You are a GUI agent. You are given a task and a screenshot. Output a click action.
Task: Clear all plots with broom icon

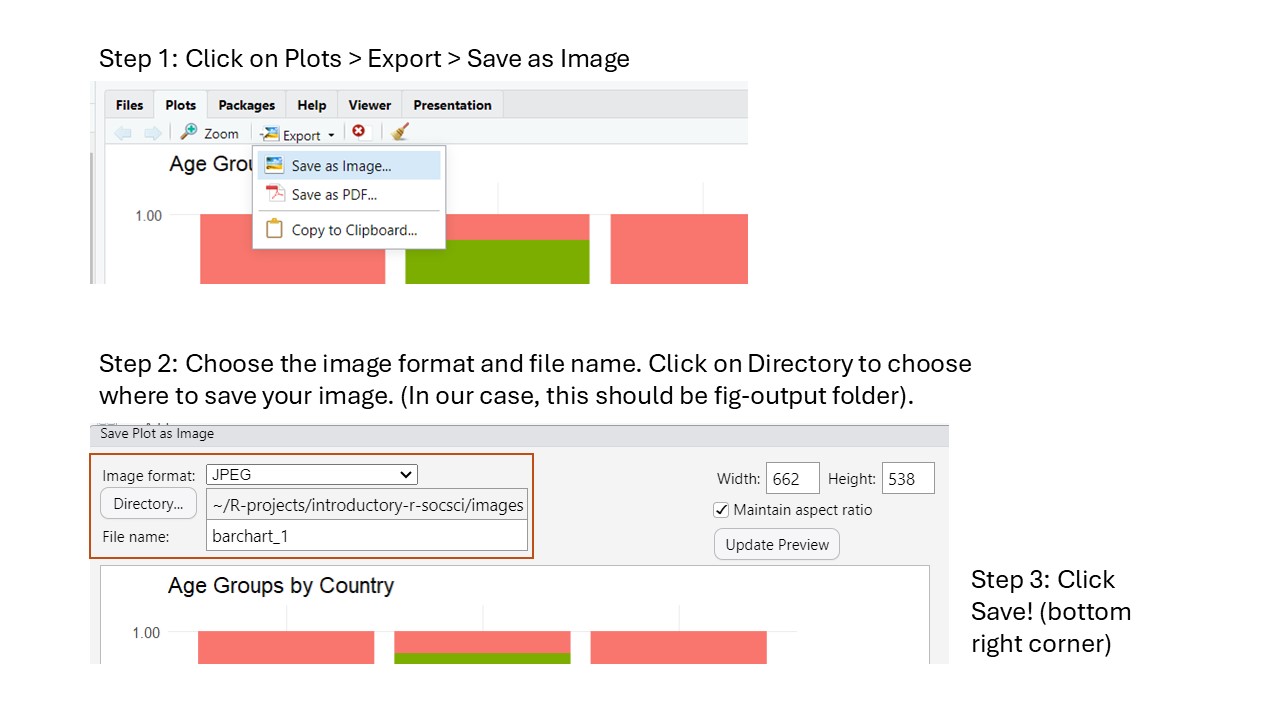point(400,132)
